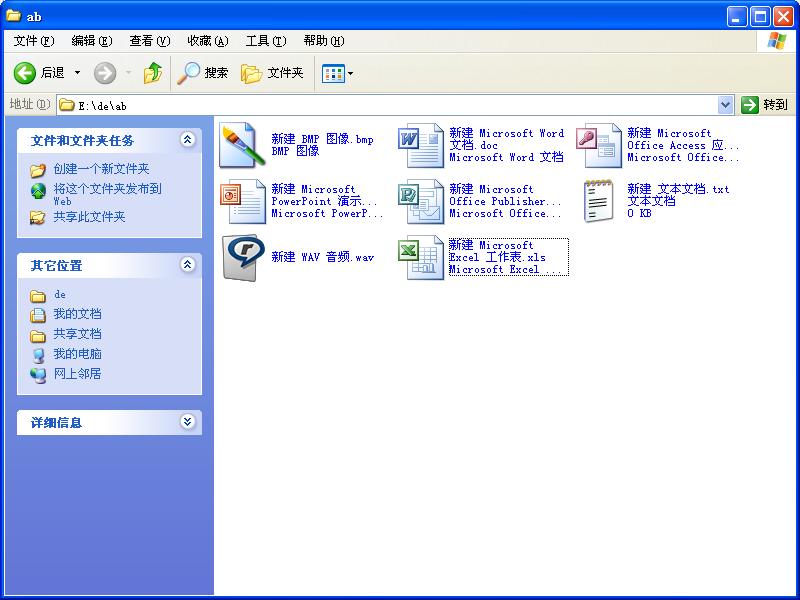Open the Back button history dropdown
The width and height of the screenshot is (800, 600).
click(x=78, y=73)
